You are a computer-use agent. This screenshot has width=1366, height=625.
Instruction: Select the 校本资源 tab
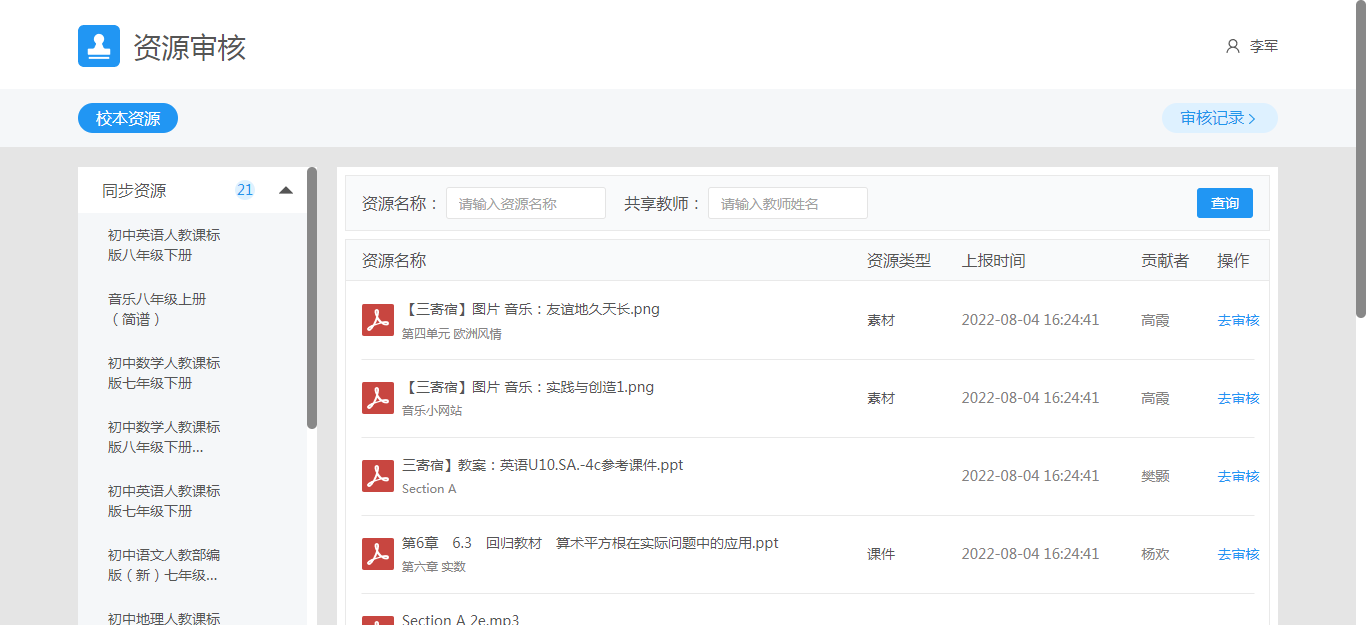click(x=128, y=118)
